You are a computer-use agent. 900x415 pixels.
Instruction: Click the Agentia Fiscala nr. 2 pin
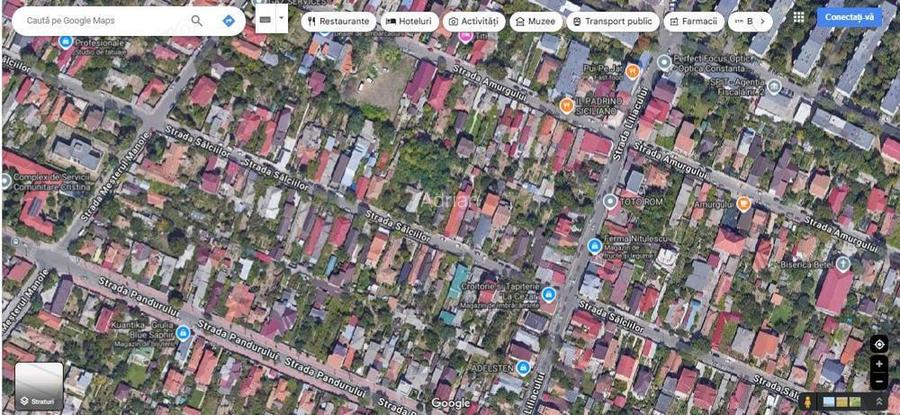click(x=774, y=87)
